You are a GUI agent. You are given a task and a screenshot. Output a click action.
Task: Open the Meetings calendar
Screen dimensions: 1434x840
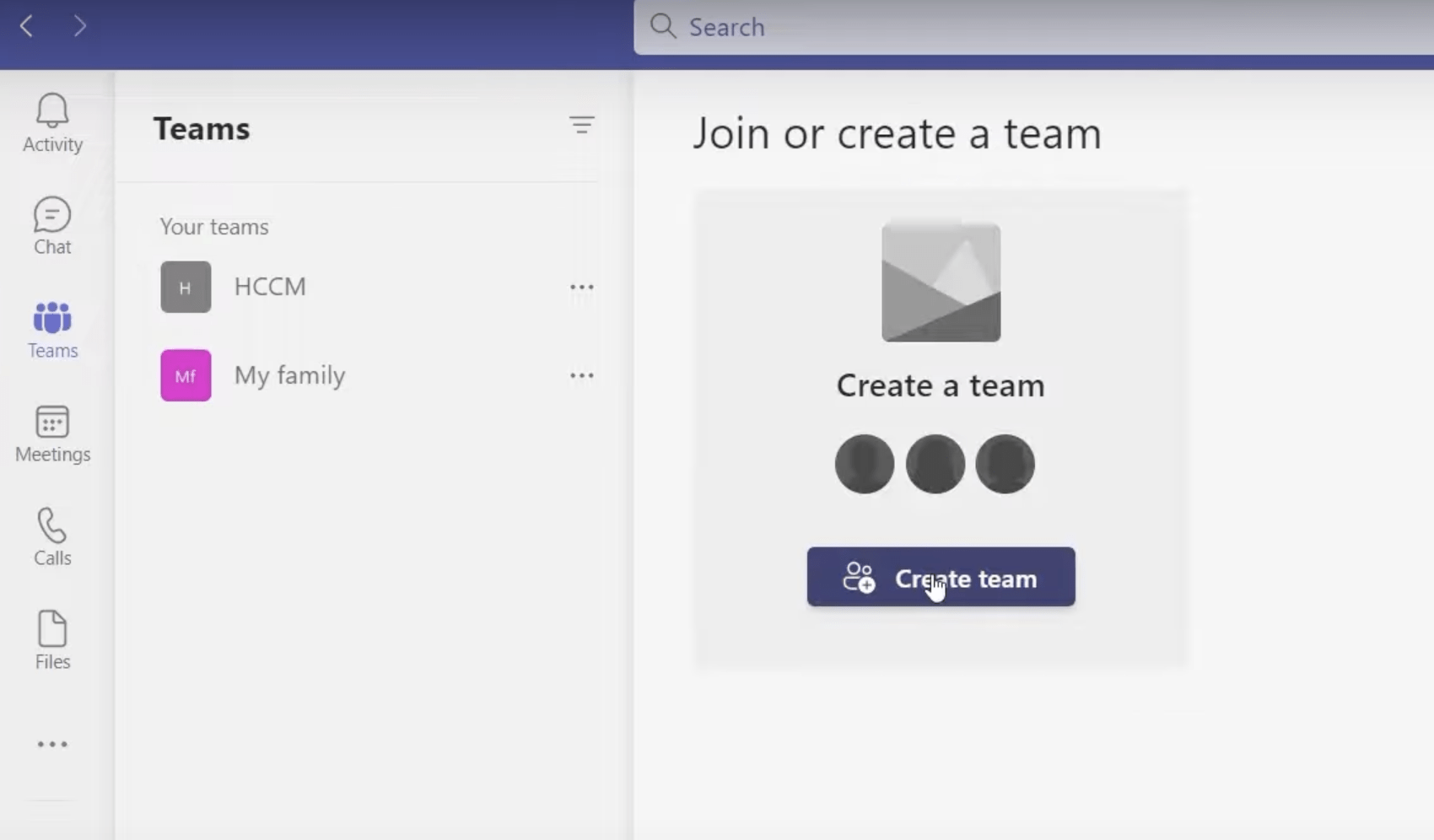tap(52, 434)
